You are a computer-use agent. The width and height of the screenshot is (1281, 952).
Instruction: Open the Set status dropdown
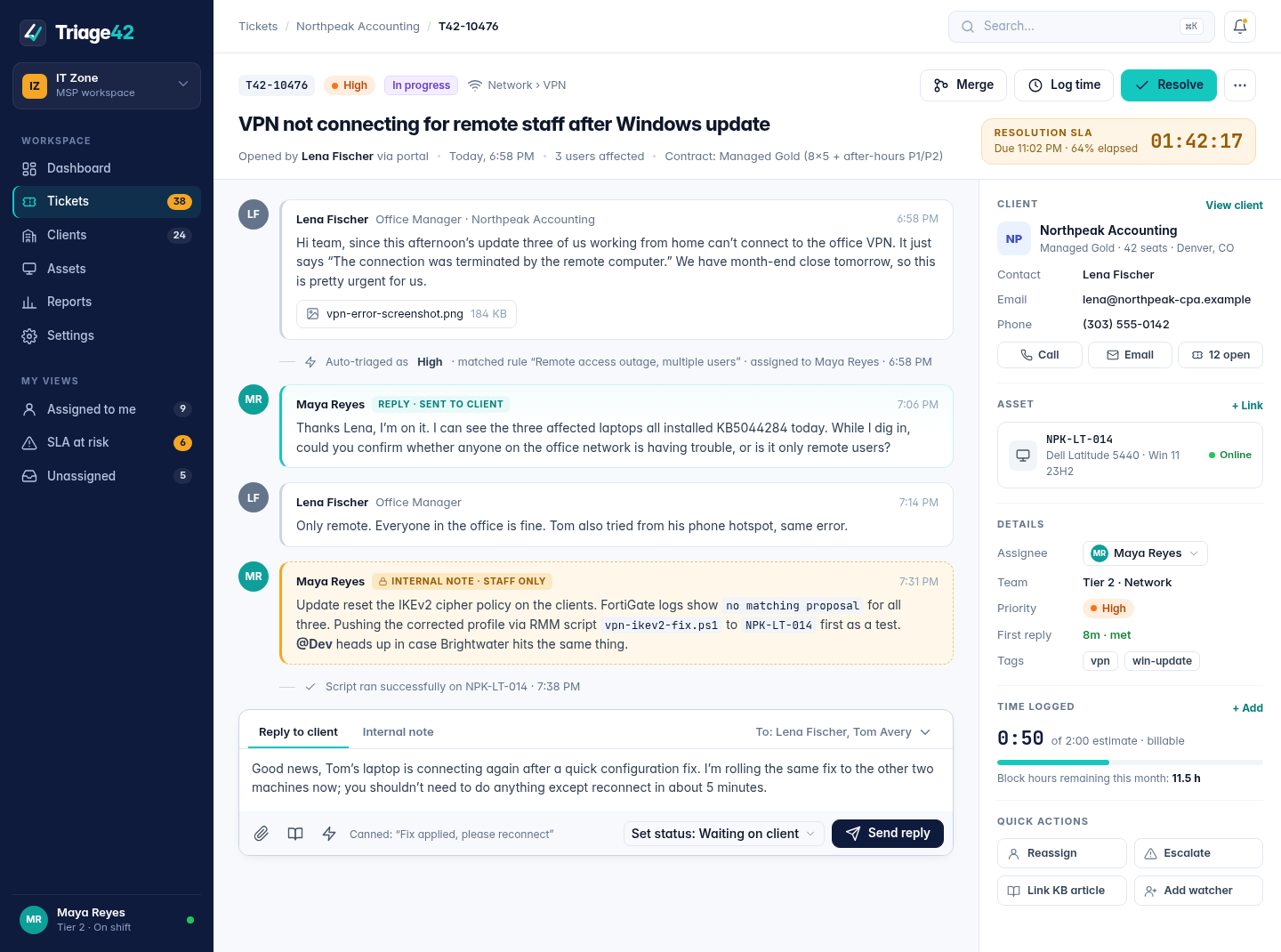tap(723, 834)
